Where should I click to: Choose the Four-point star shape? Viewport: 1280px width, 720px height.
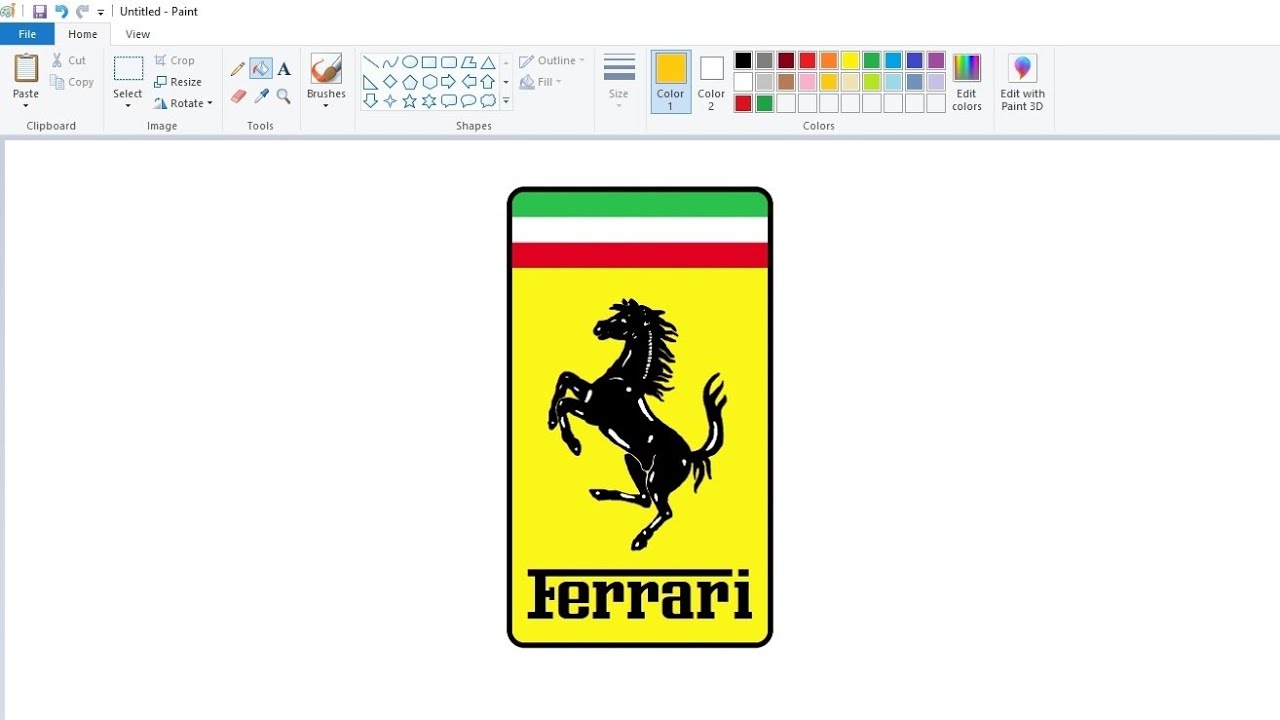pos(390,101)
